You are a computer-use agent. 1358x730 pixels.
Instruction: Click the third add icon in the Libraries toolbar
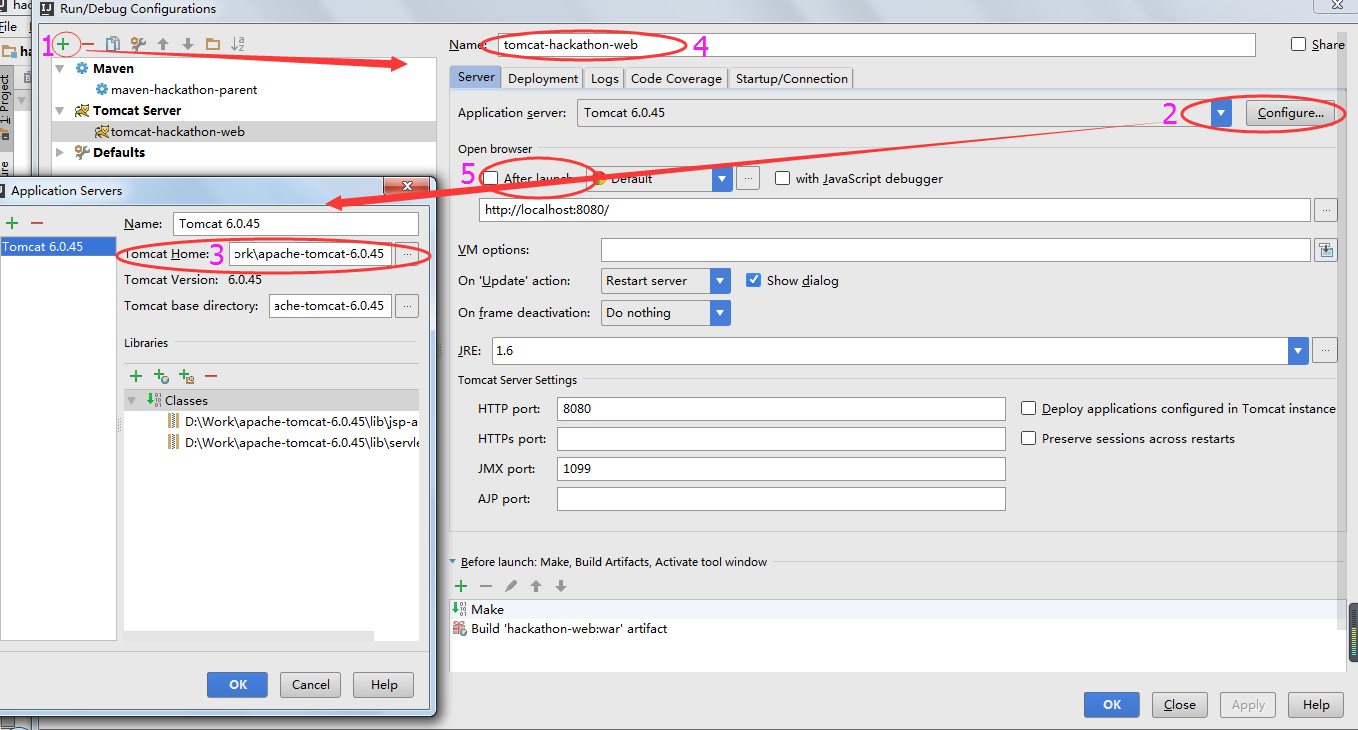click(186, 376)
